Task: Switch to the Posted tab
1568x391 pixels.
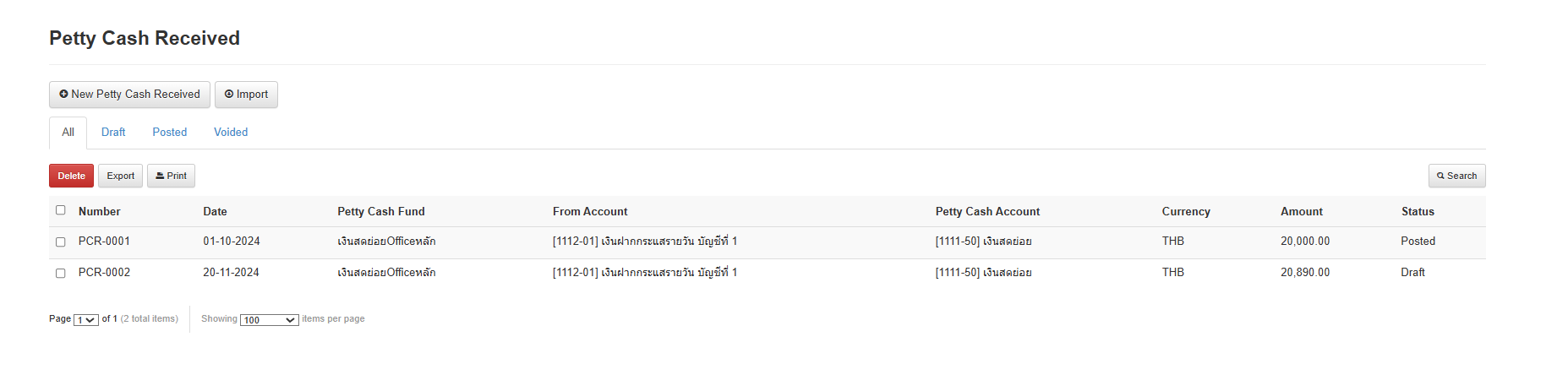Action: coord(169,133)
